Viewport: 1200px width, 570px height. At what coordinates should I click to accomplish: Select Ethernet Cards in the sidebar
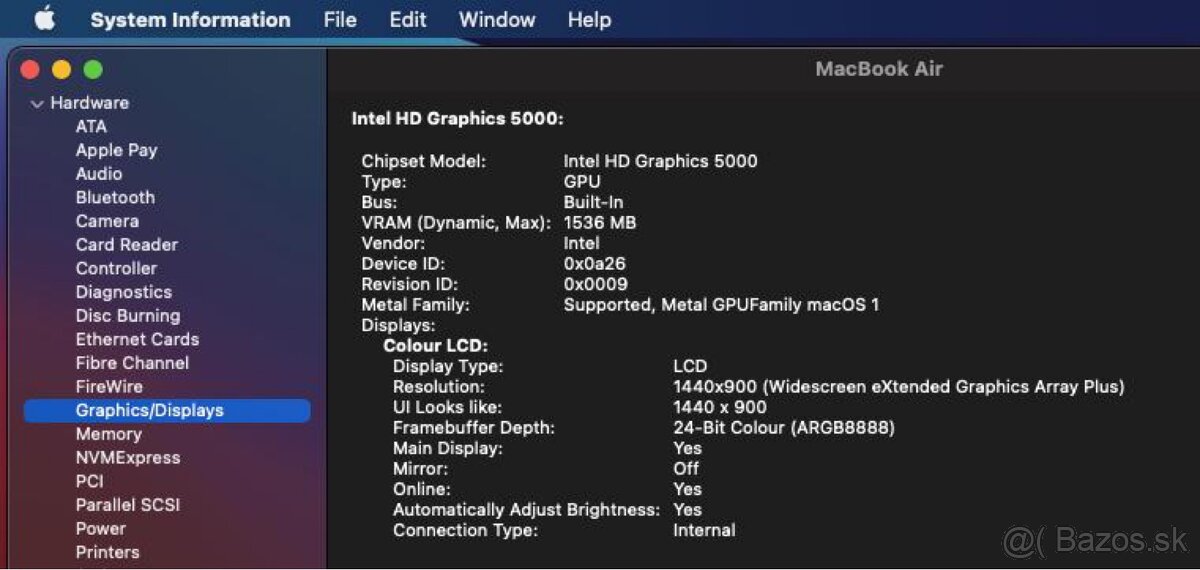137,339
